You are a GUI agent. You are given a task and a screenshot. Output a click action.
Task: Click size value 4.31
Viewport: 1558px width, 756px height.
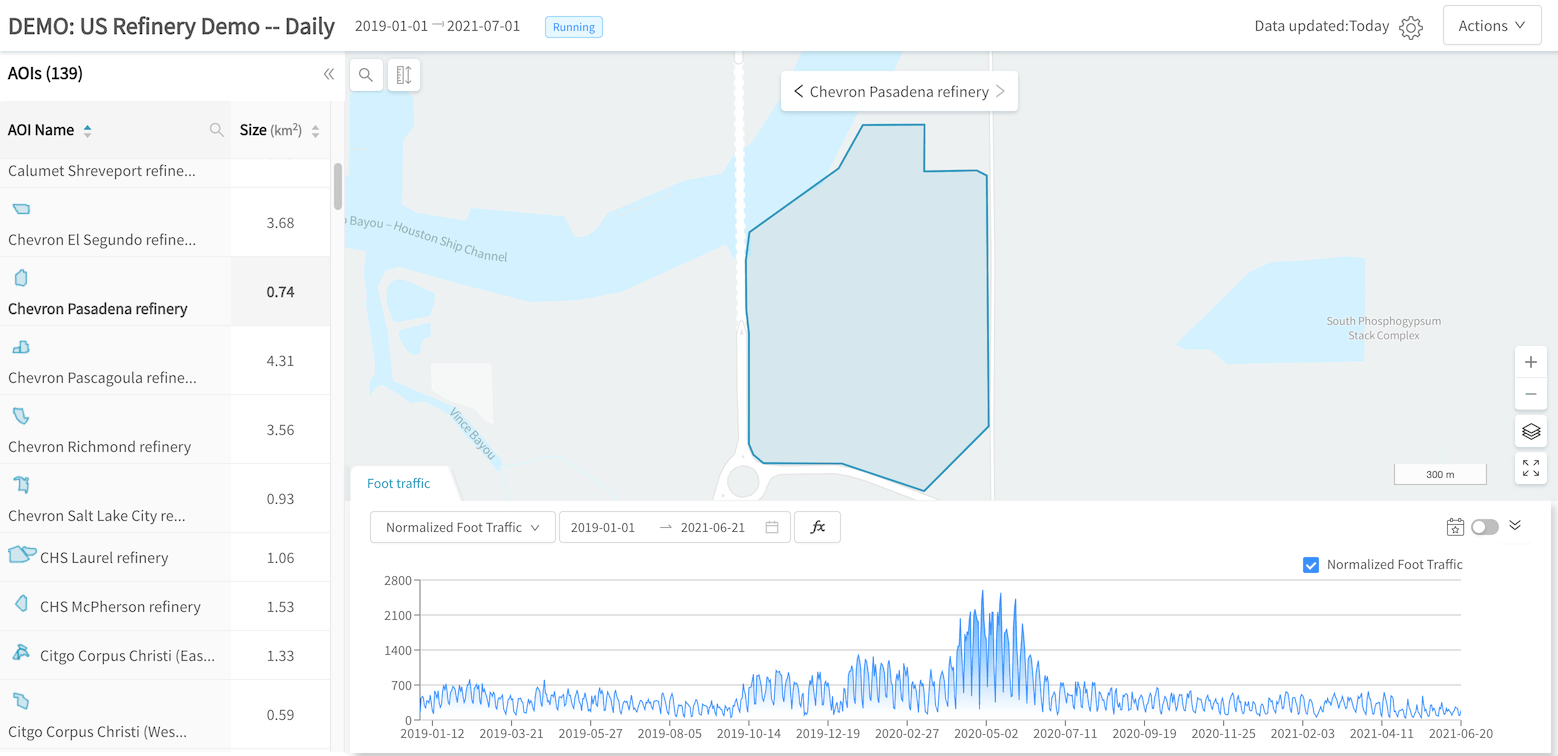[x=280, y=360]
